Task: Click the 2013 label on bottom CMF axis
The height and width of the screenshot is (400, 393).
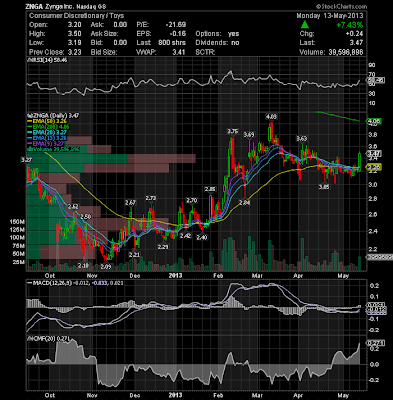Action: [x=175, y=395]
